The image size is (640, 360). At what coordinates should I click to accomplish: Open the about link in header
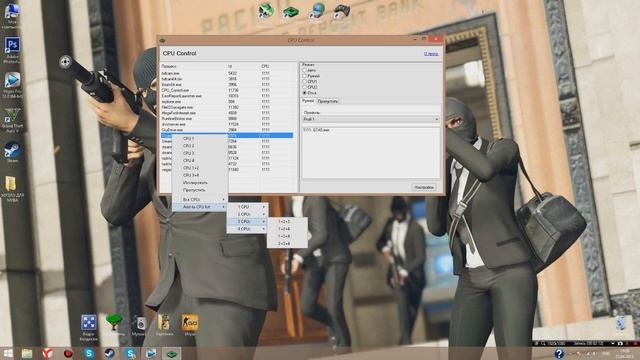pyautogui.click(x=431, y=53)
